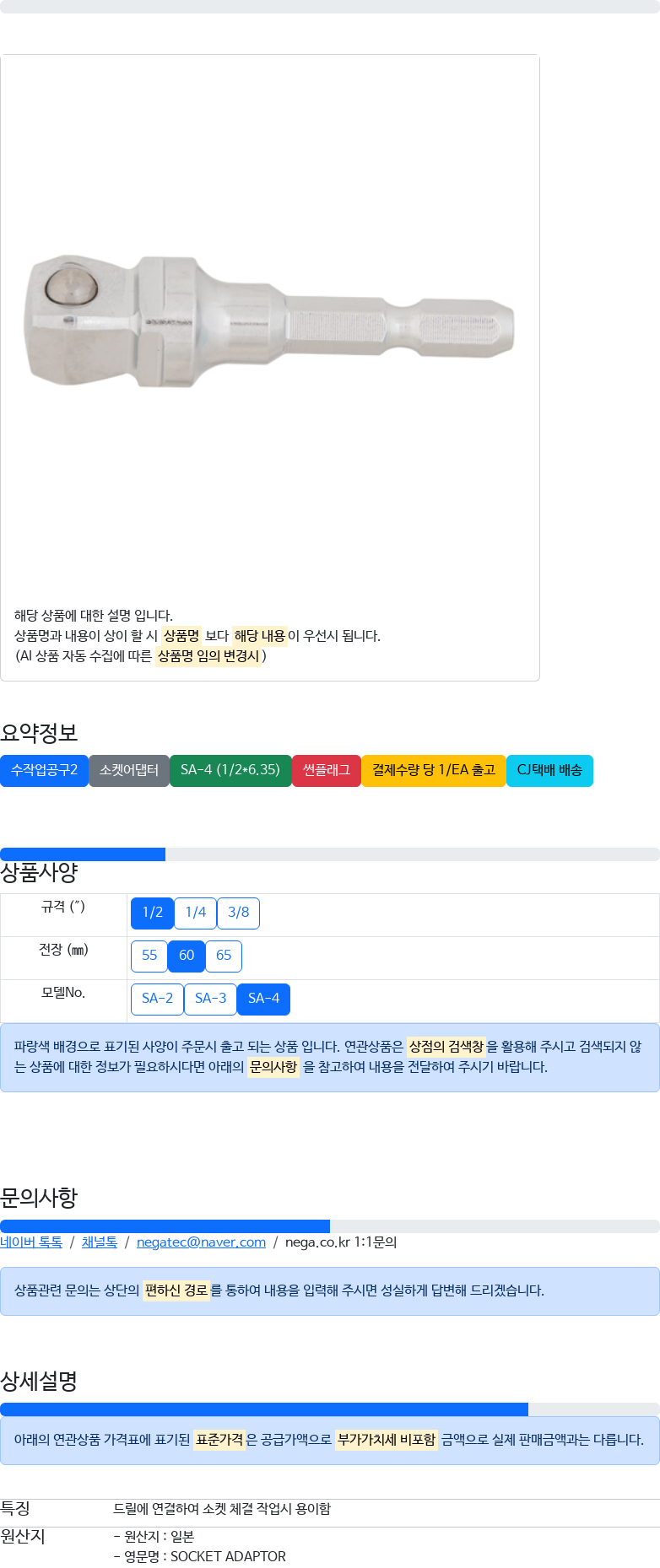Viewport: 660px width, 1568px height.
Task: Select the 1/4 size option
Action: [x=195, y=913]
